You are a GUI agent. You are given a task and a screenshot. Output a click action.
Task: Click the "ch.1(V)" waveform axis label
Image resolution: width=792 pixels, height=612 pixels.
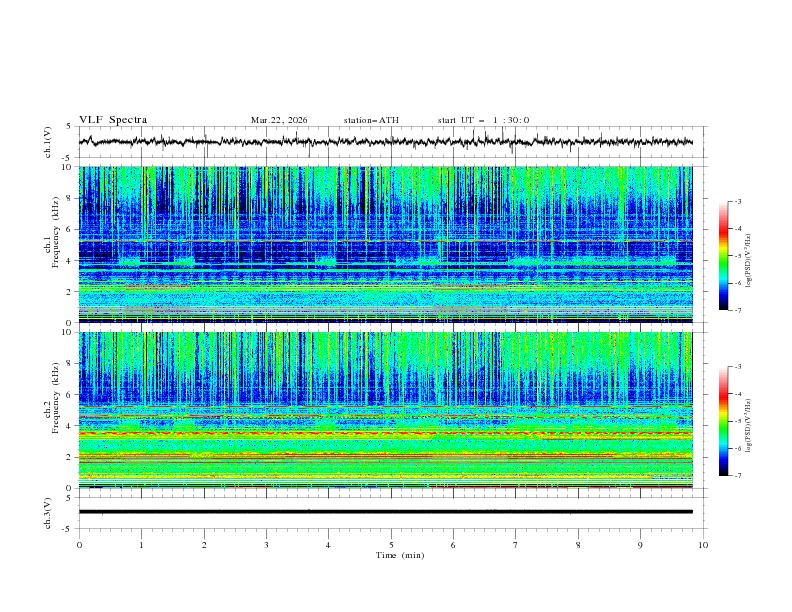pos(48,142)
